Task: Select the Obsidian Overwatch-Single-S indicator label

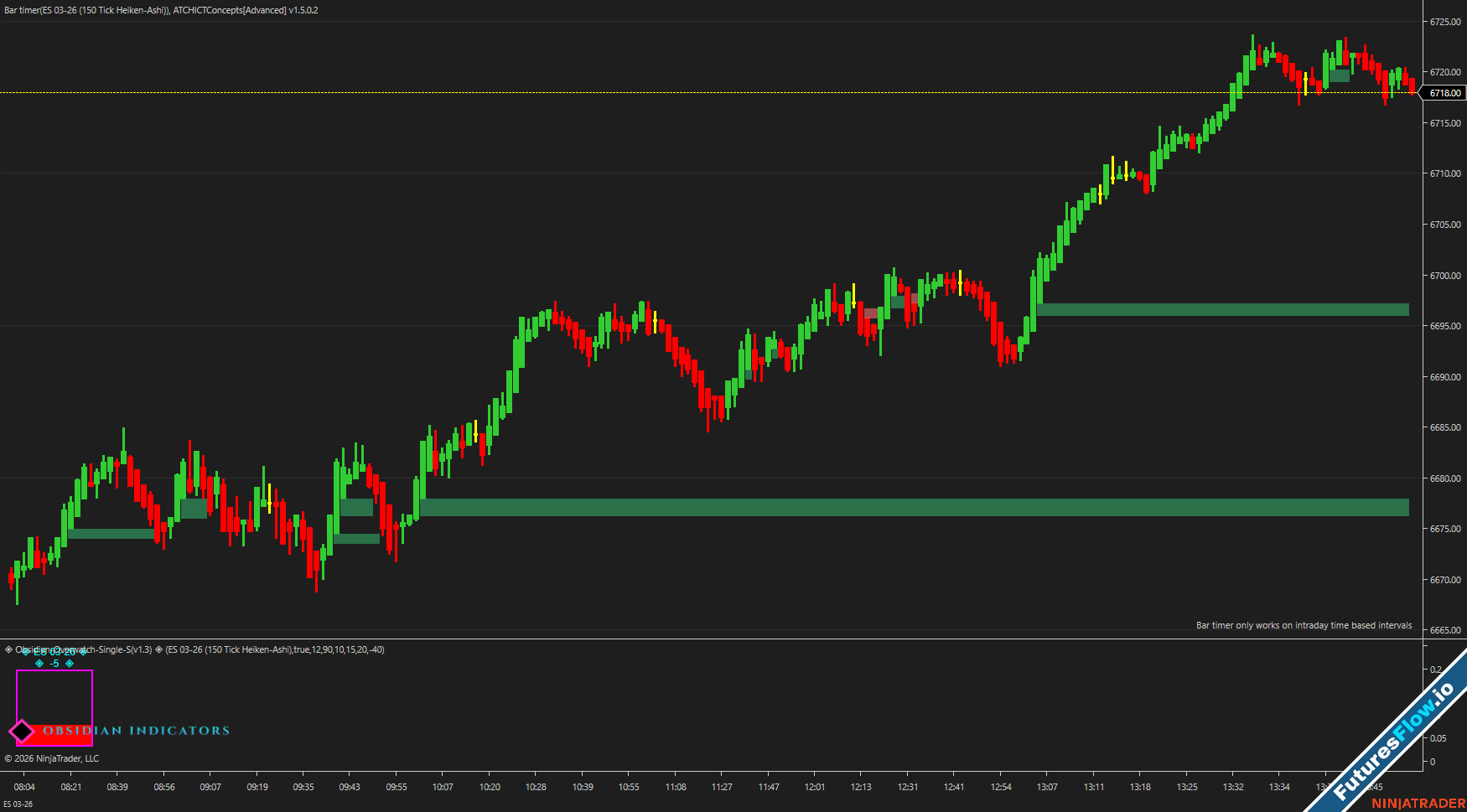Action: point(84,649)
